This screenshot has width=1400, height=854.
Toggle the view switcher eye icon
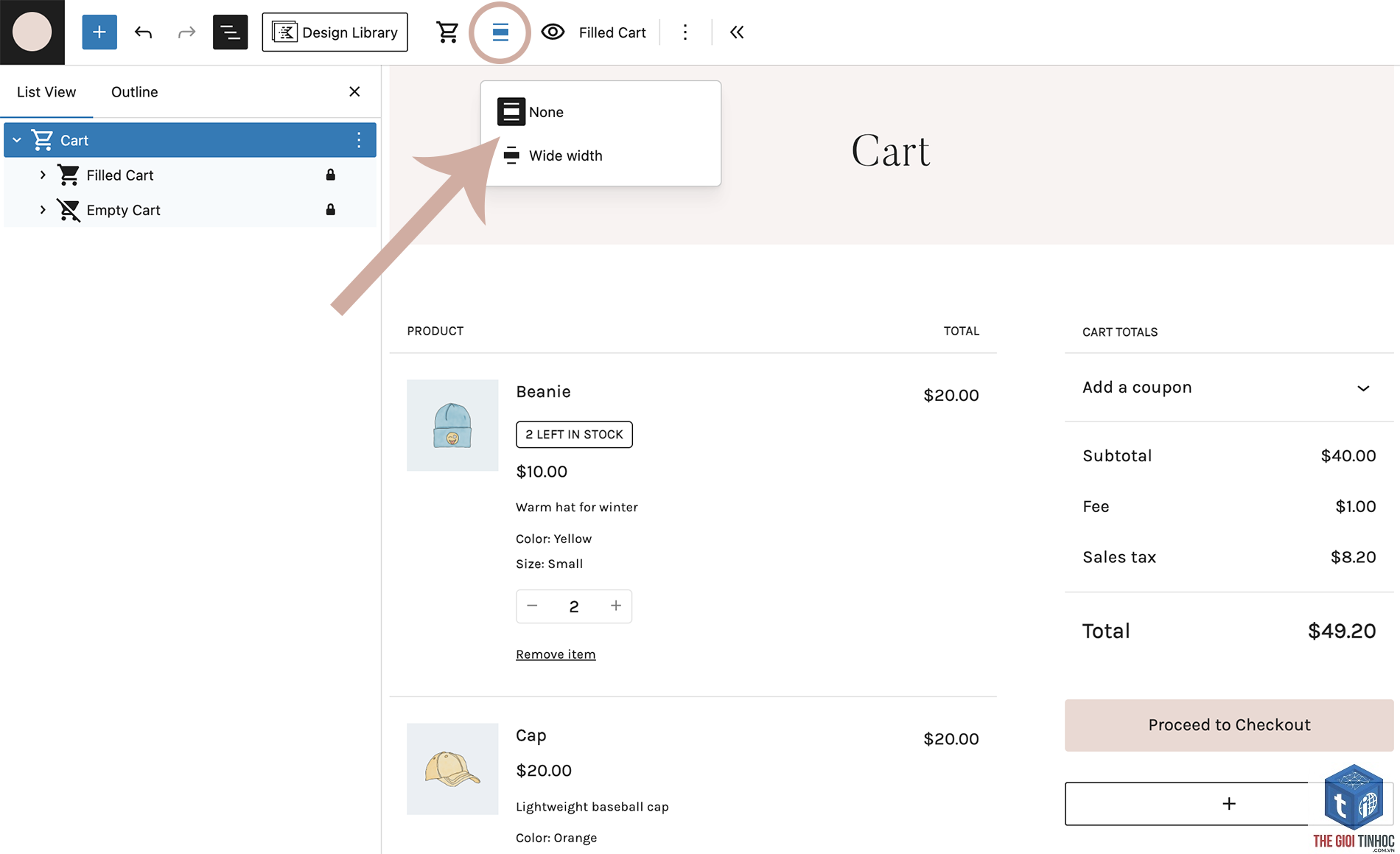[x=553, y=32]
